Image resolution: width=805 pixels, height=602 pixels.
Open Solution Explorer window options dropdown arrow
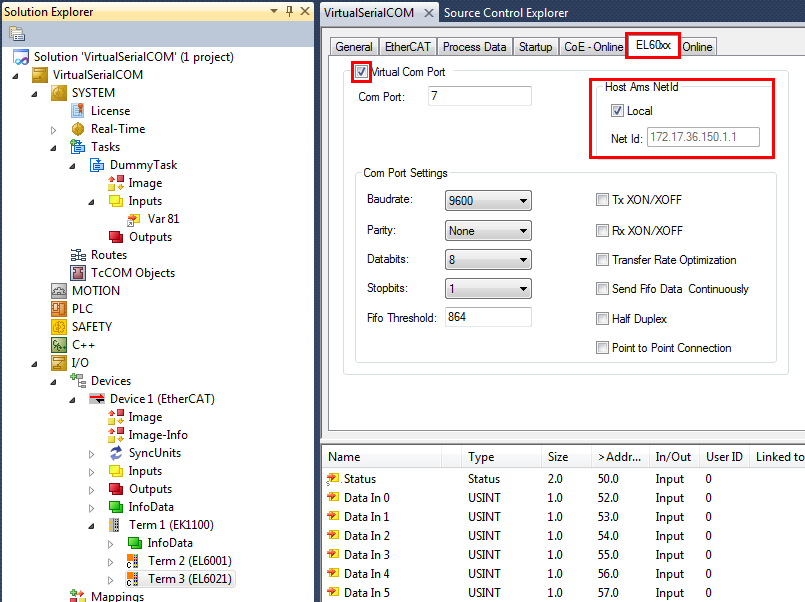click(274, 11)
